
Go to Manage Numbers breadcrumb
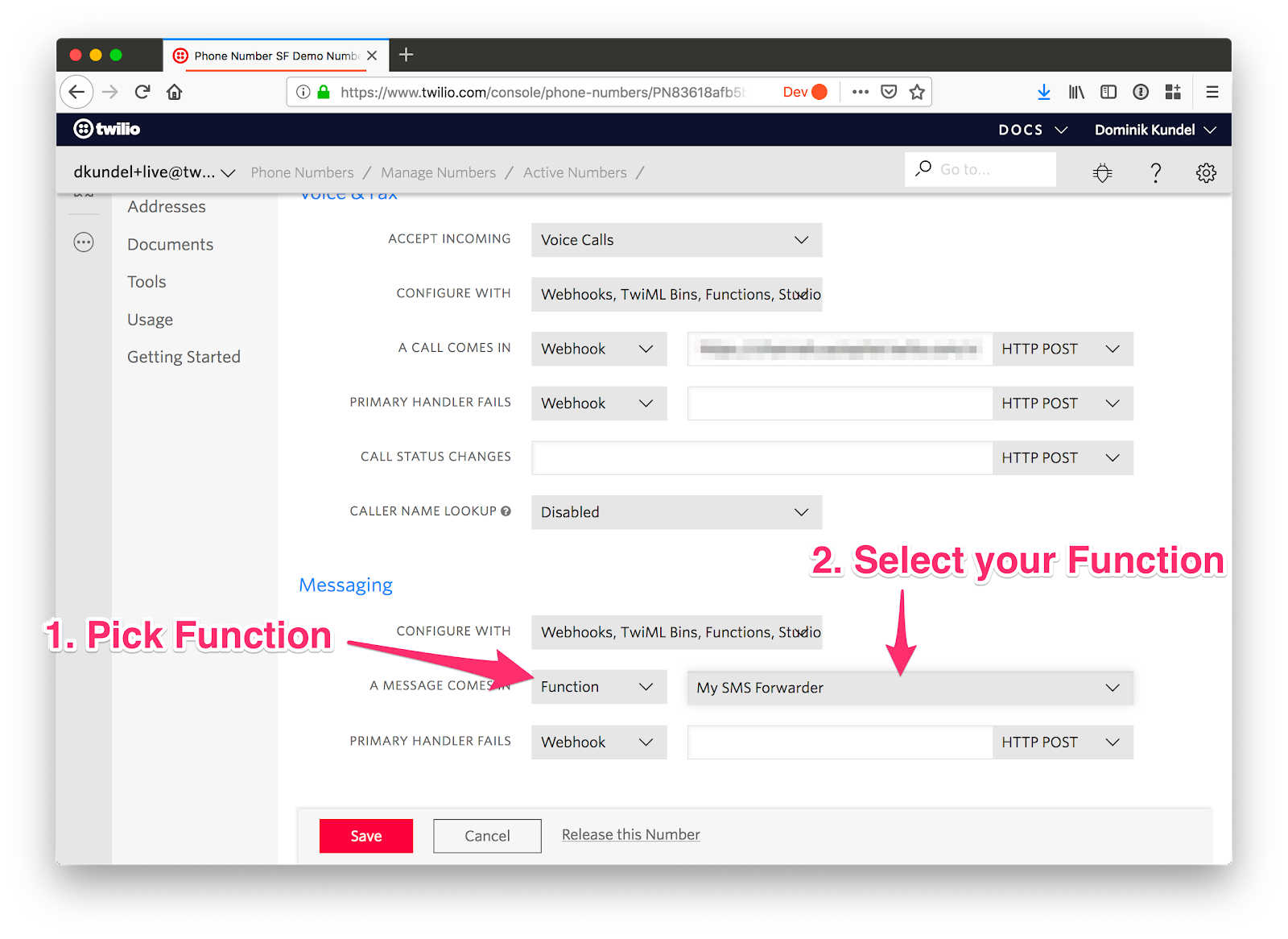click(x=439, y=172)
